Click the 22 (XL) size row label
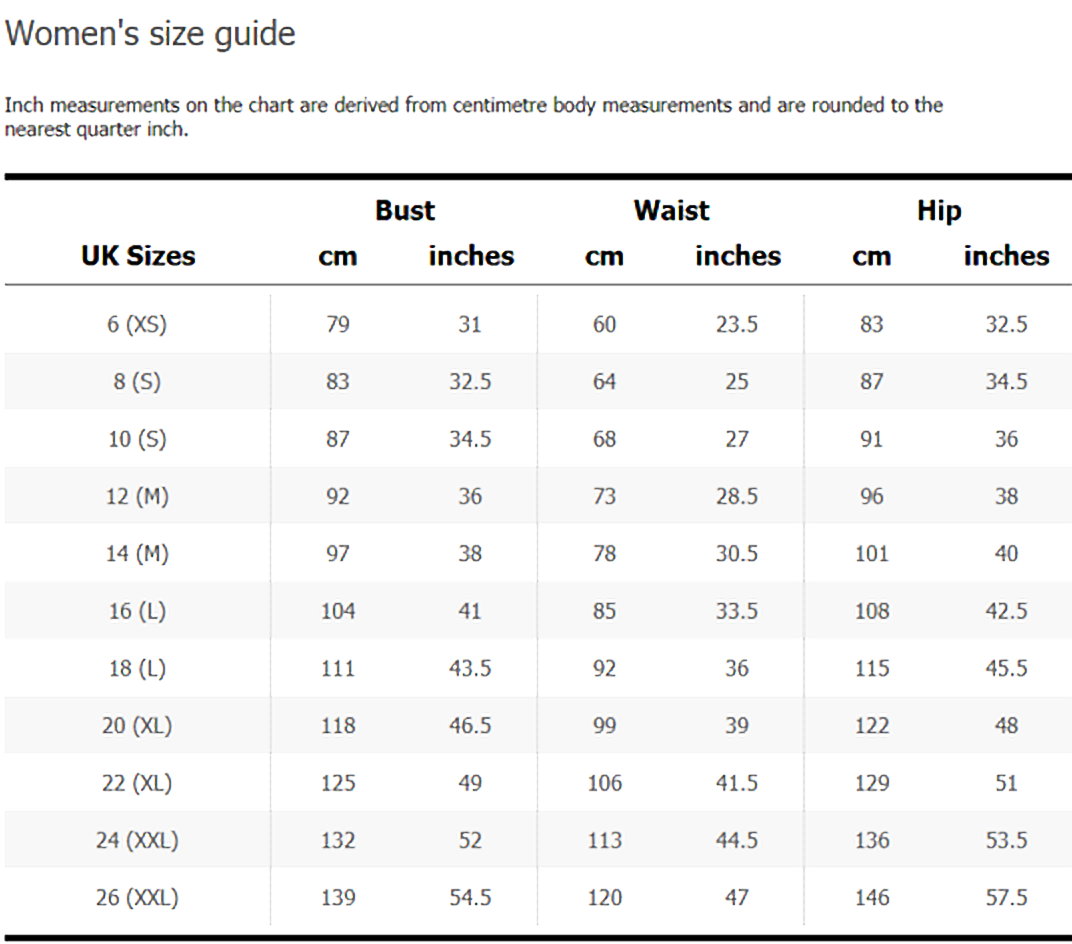Screen dimensions: 1072x944 [137, 783]
